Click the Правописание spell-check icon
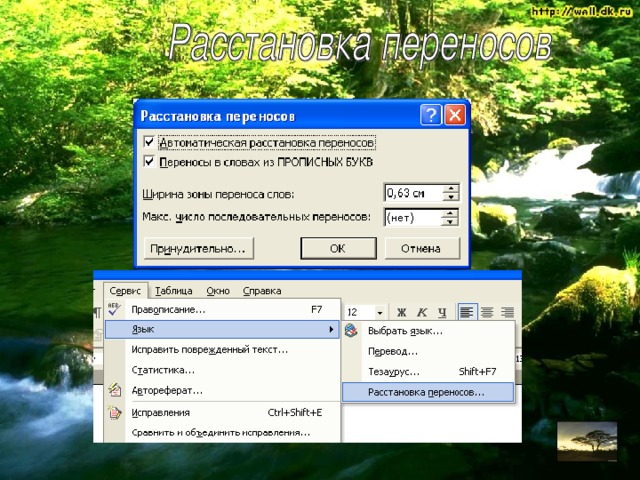This screenshot has height=480, width=640. (x=114, y=310)
